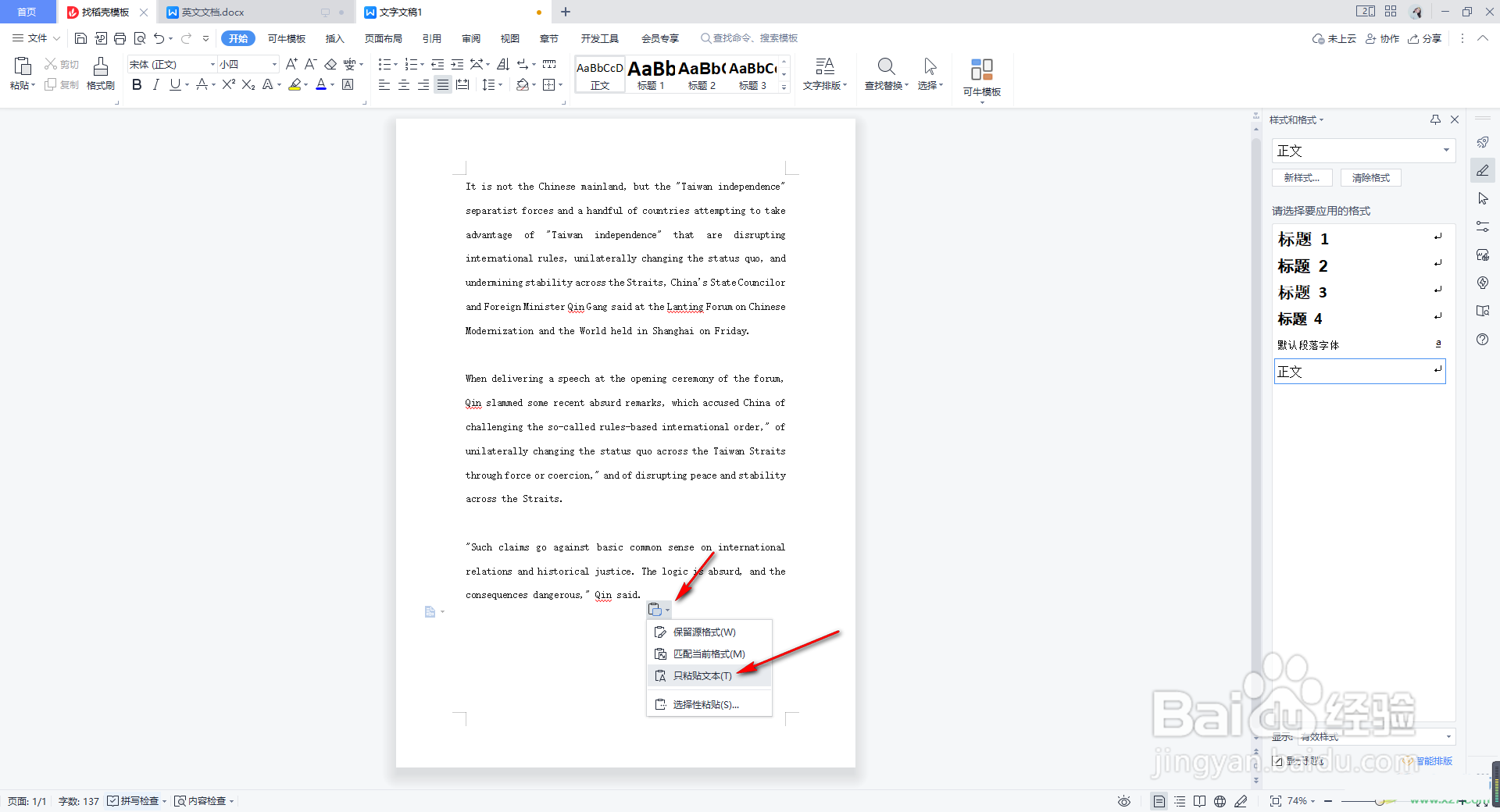Expand the 文件 menu arrow
The image size is (1500, 812).
click(x=56, y=38)
